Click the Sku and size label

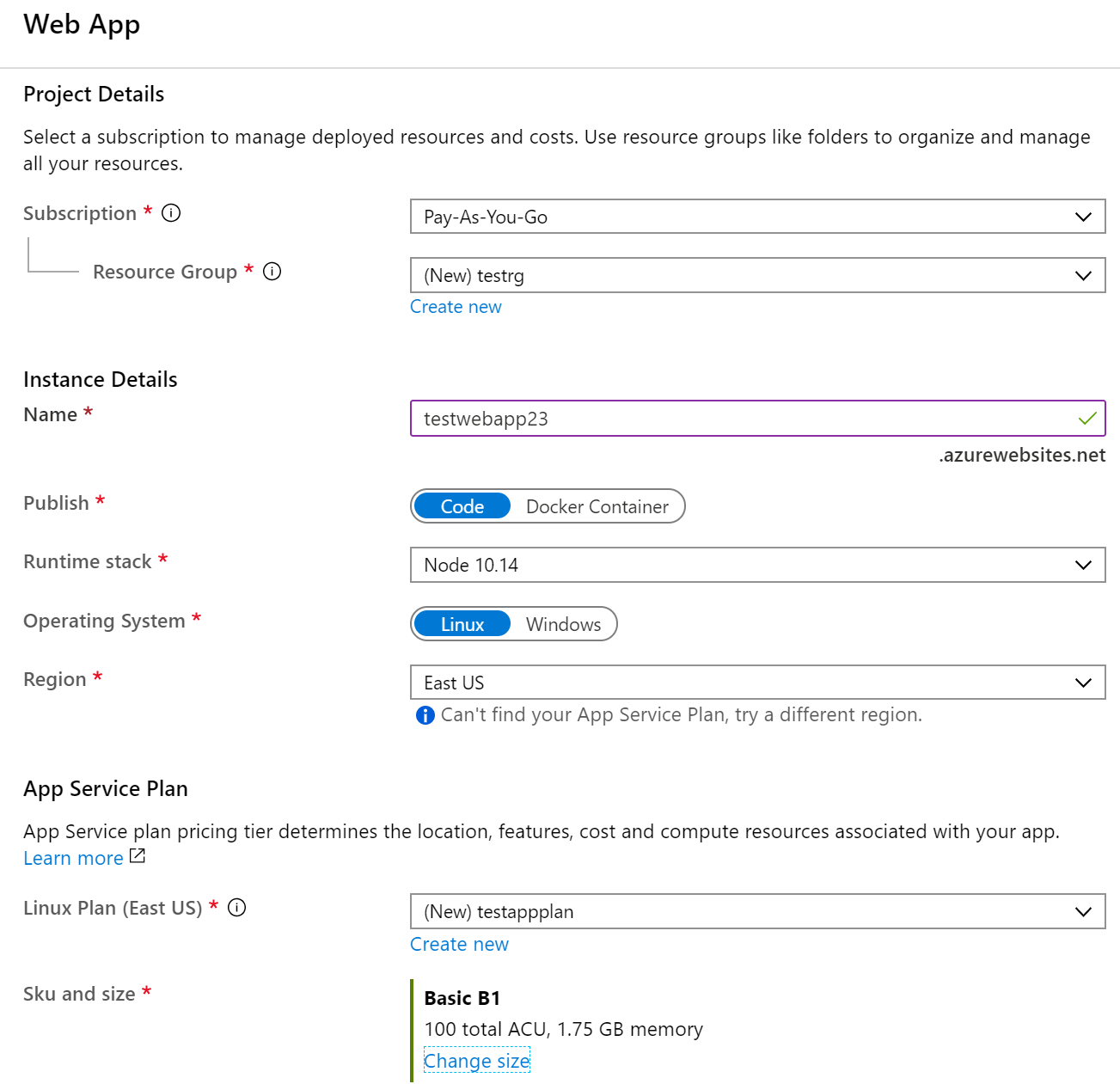[79, 994]
